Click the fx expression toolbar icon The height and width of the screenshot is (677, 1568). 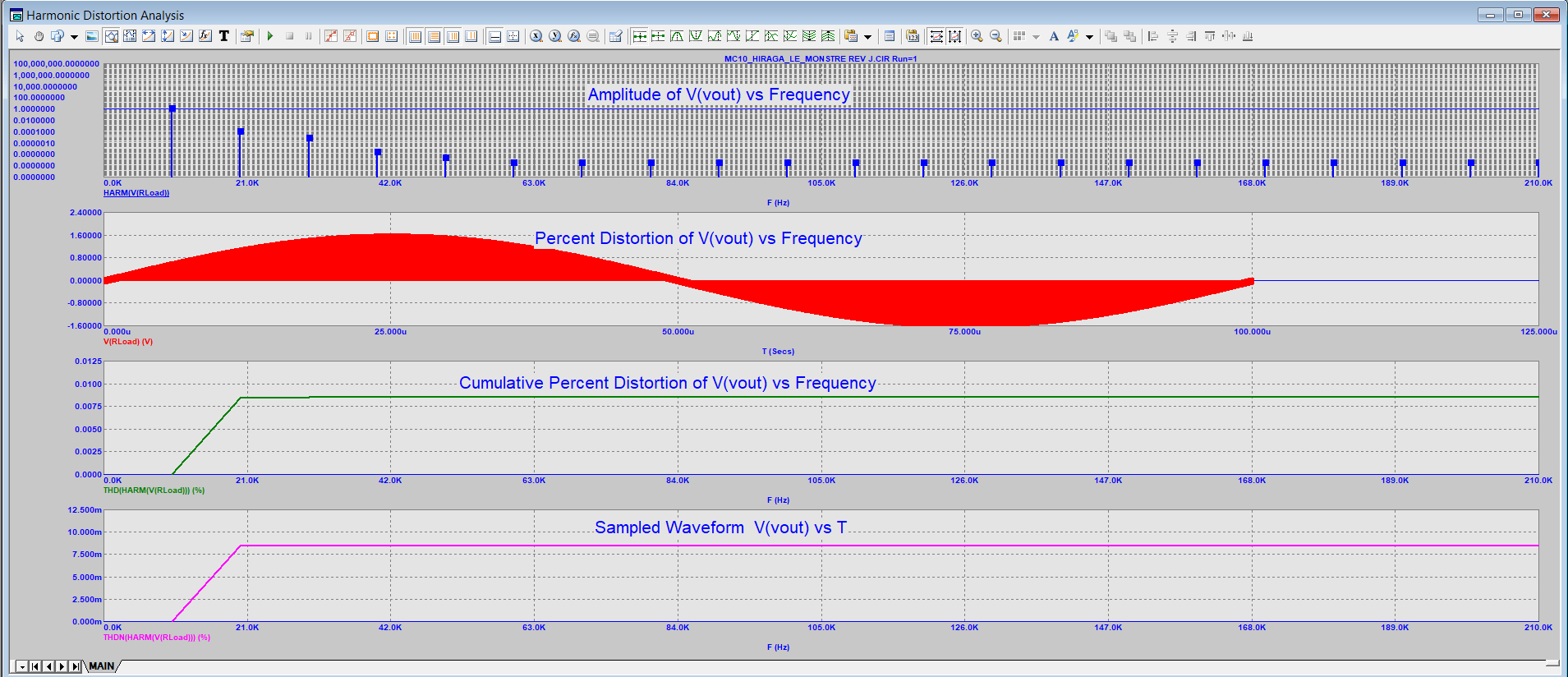[x=205, y=36]
